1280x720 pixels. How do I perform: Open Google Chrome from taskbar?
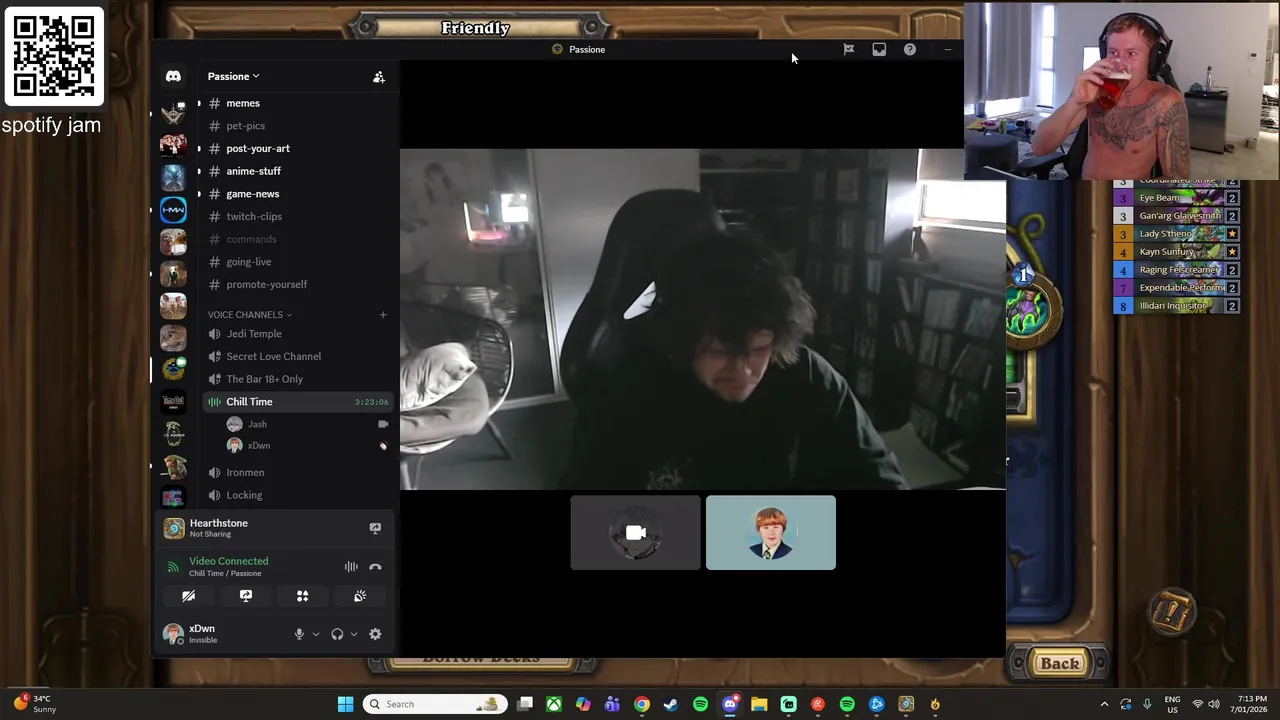pos(642,704)
